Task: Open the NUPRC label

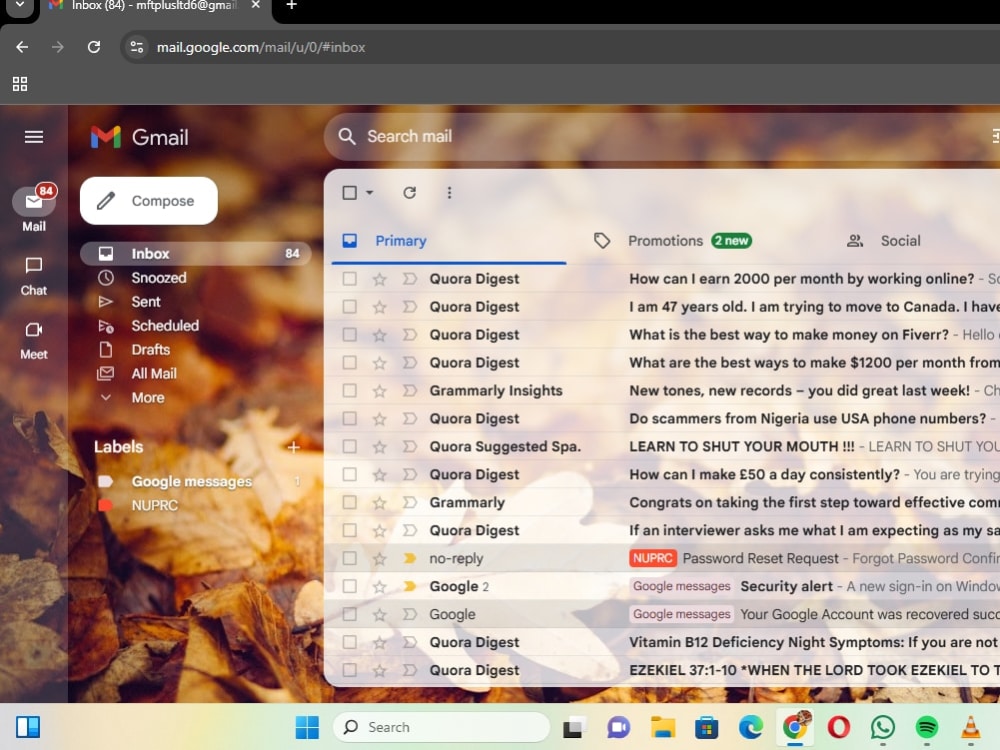Action: click(154, 506)
